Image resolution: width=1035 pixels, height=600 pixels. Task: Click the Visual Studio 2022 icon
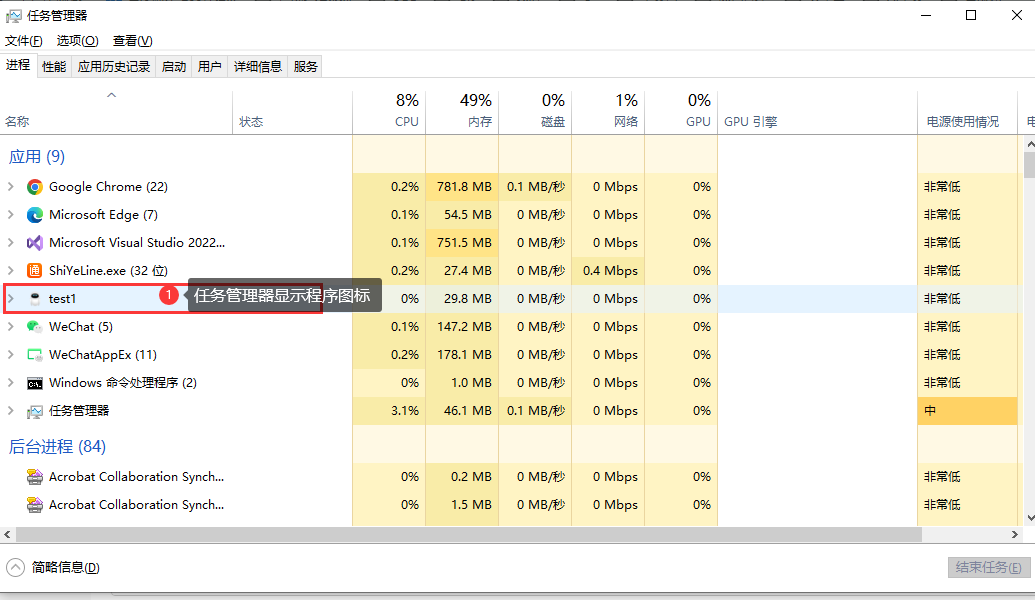pos(35,243)
